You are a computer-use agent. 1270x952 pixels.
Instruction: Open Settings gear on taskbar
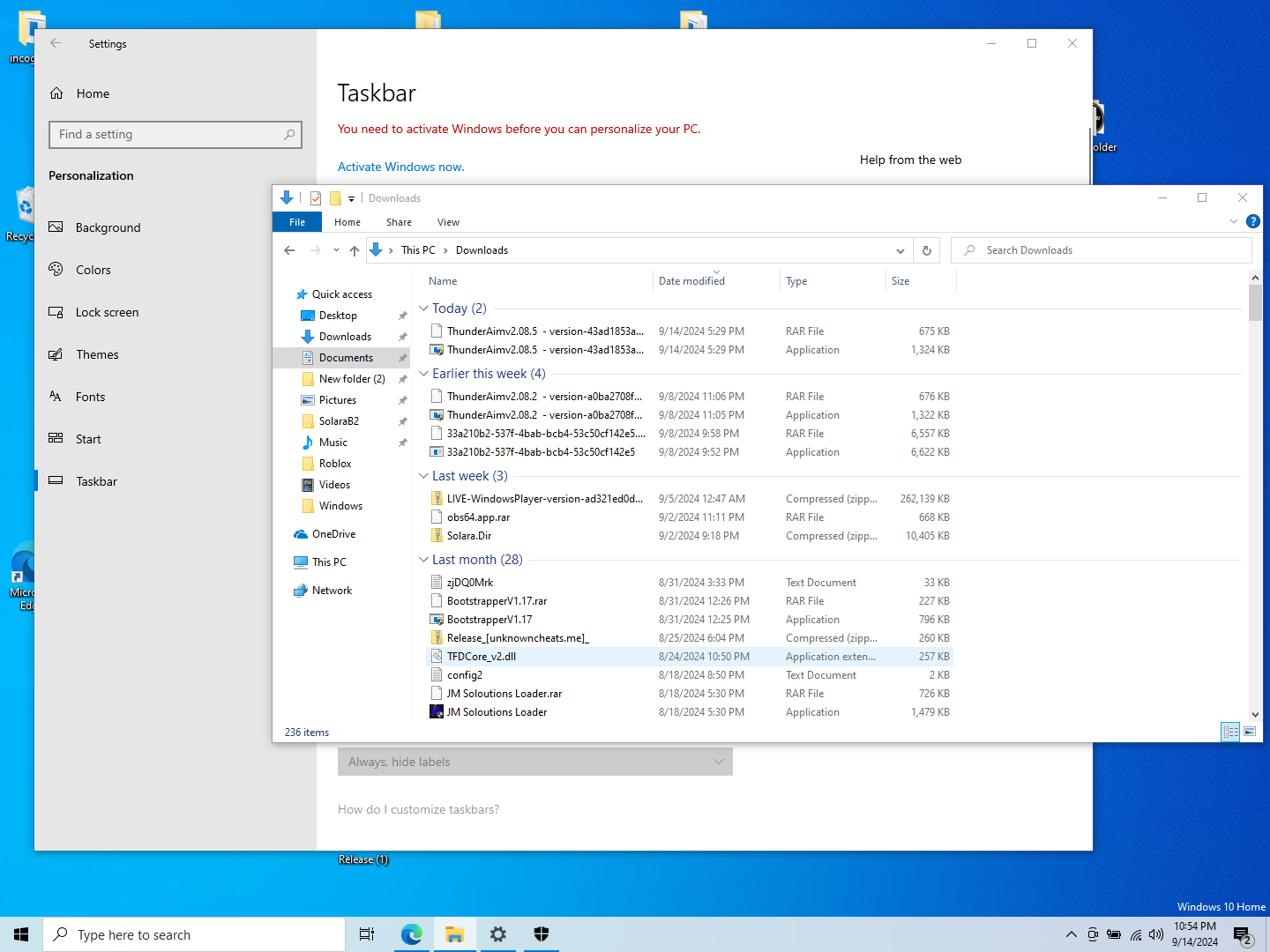[498, 934]
